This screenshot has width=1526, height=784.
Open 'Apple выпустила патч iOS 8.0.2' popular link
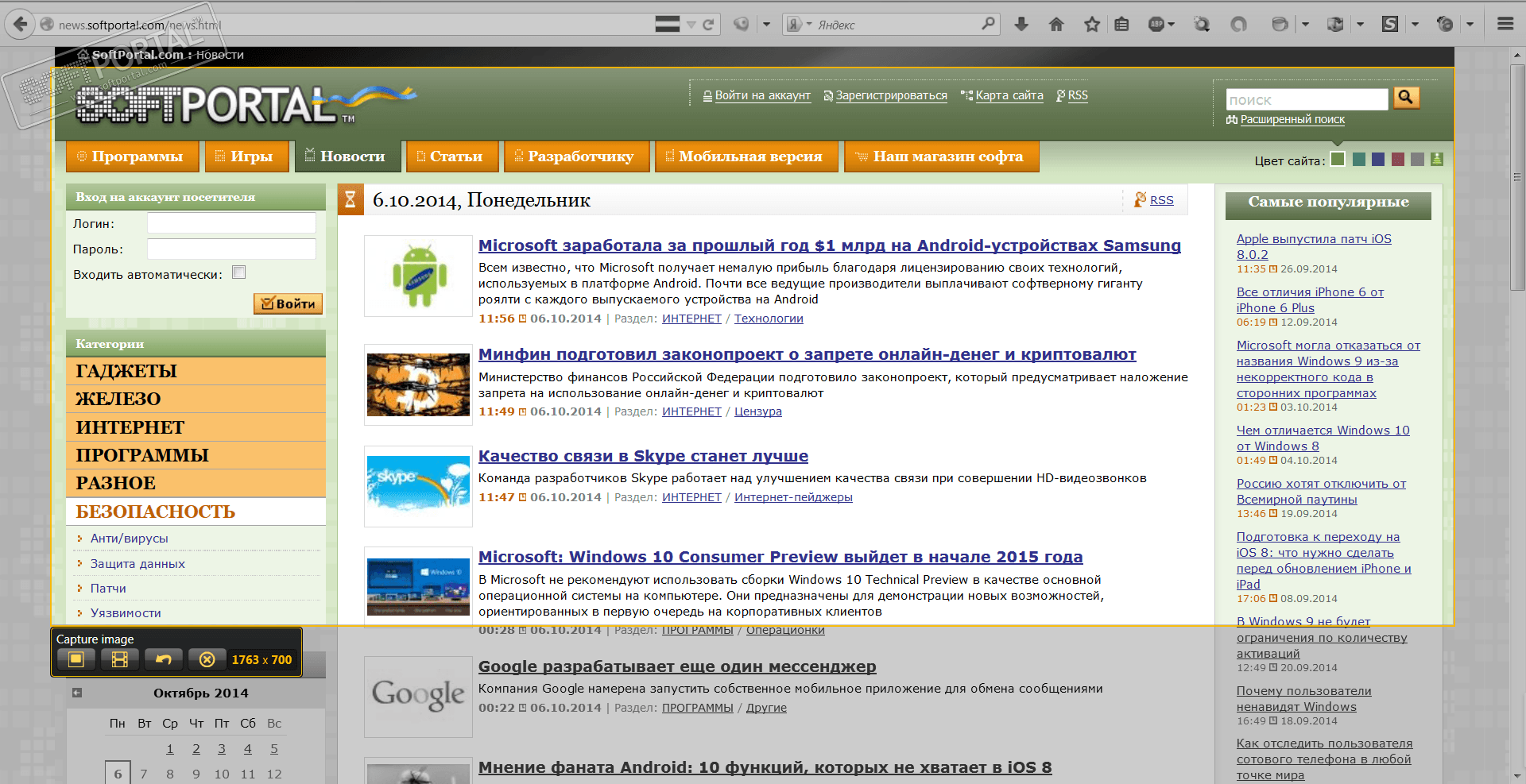coord(1314,247)
